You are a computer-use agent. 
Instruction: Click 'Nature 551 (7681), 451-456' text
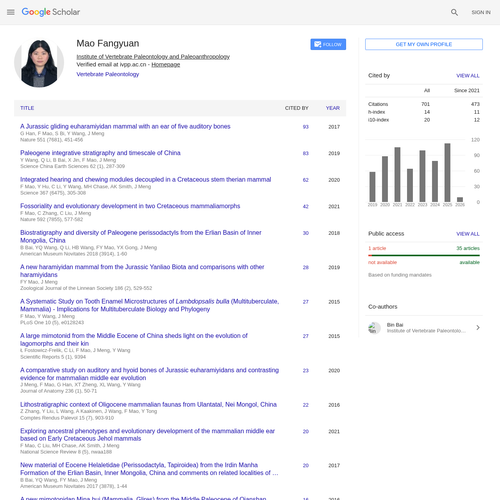[x=52, y=140]
